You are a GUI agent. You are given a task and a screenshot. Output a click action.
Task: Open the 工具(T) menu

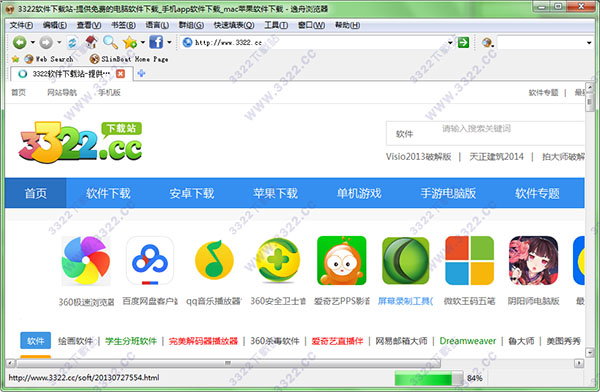276,25
